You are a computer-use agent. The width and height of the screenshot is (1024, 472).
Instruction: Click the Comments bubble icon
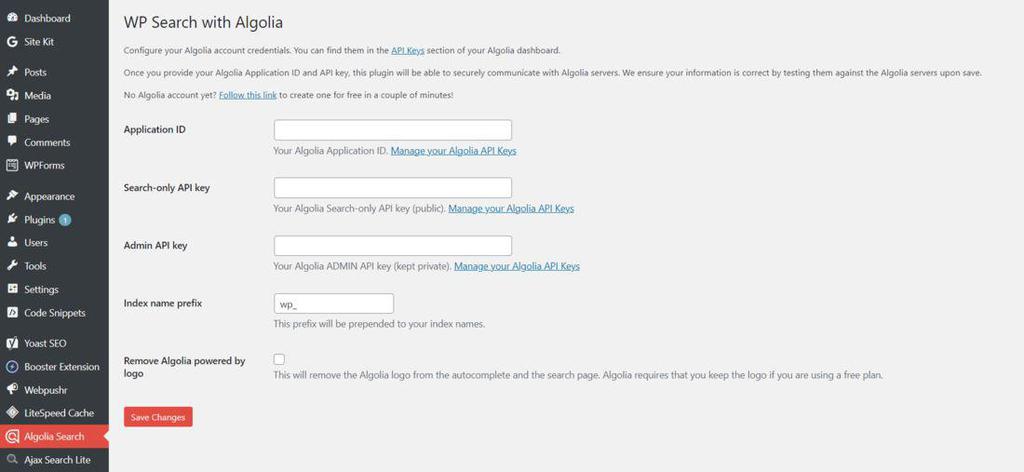click(x=12, y=142)
